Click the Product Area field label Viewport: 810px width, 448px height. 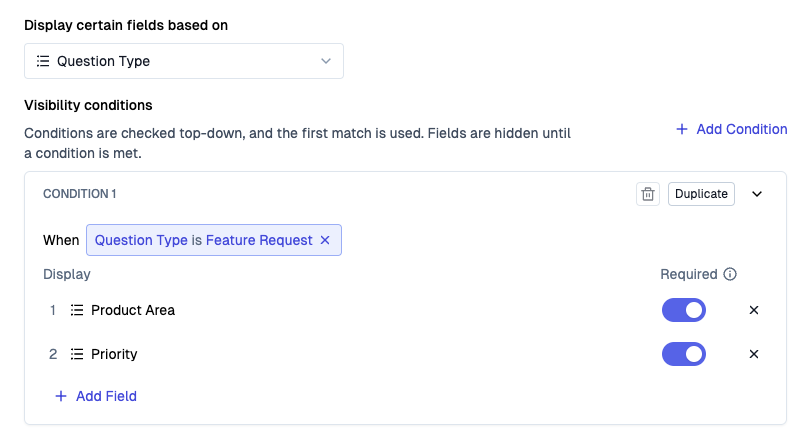point(133,310)
